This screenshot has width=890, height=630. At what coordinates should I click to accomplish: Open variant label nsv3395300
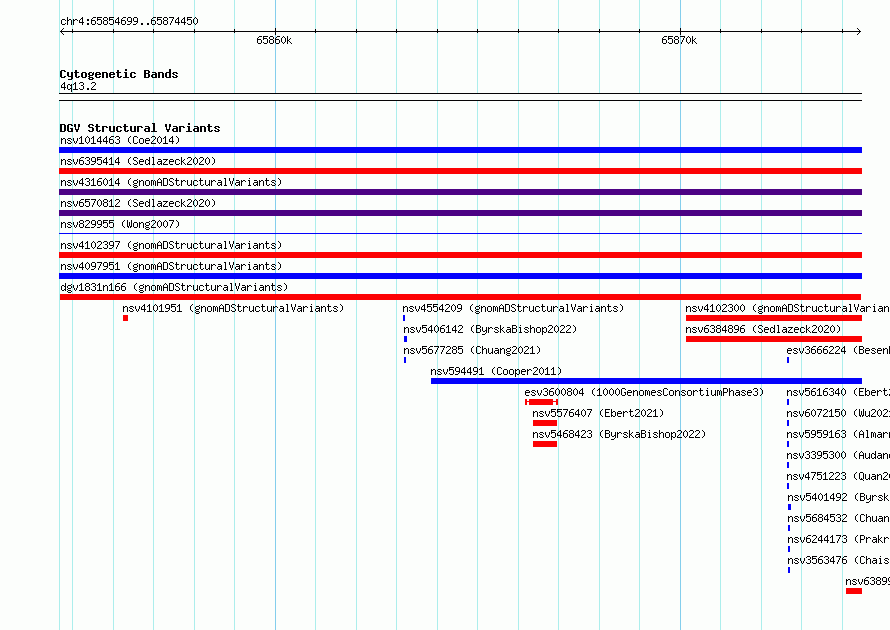(838, 455)
